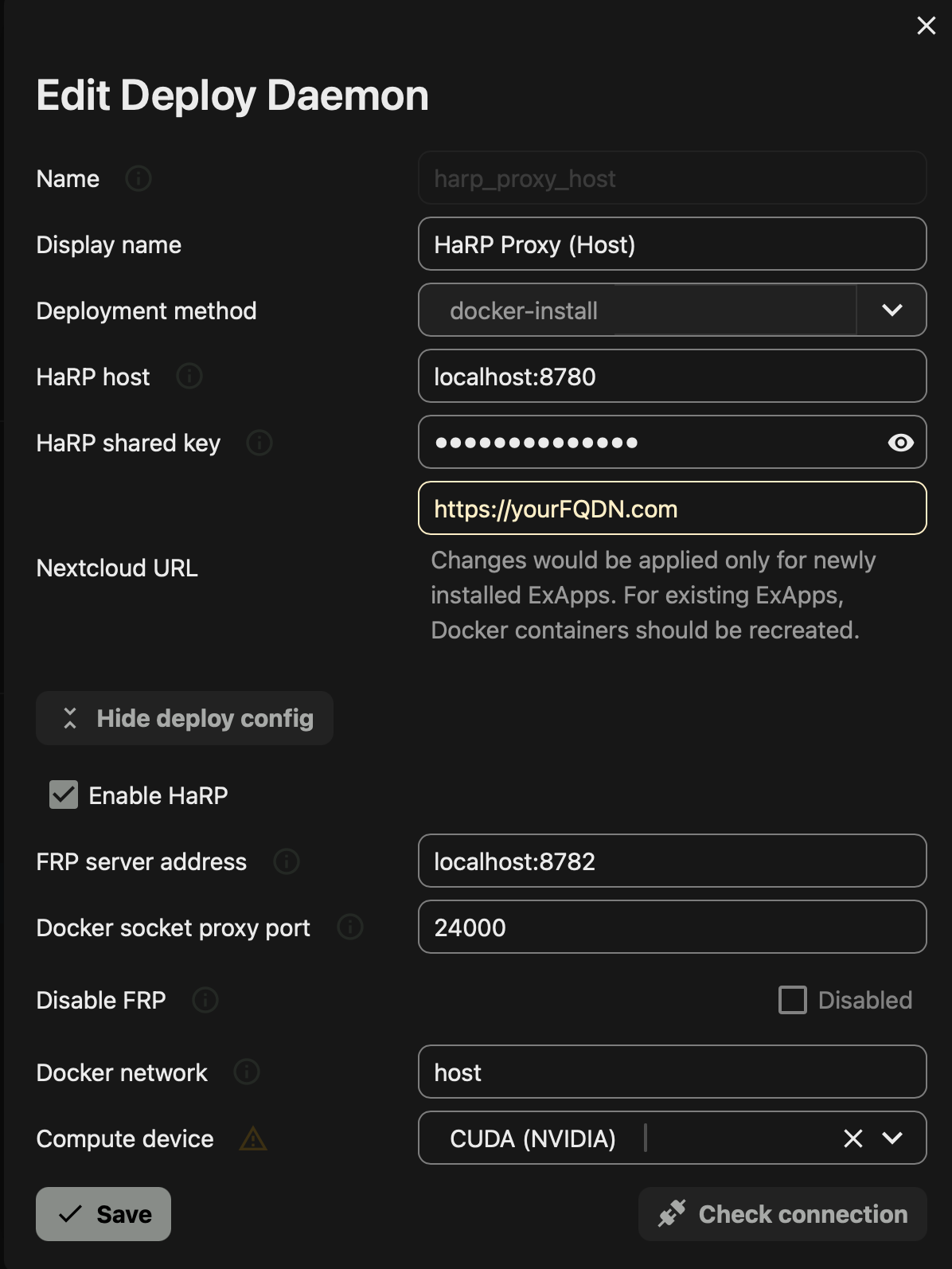Collapse section with Hide deploy config
The image size is (952, 1269).
coord(185,718)
